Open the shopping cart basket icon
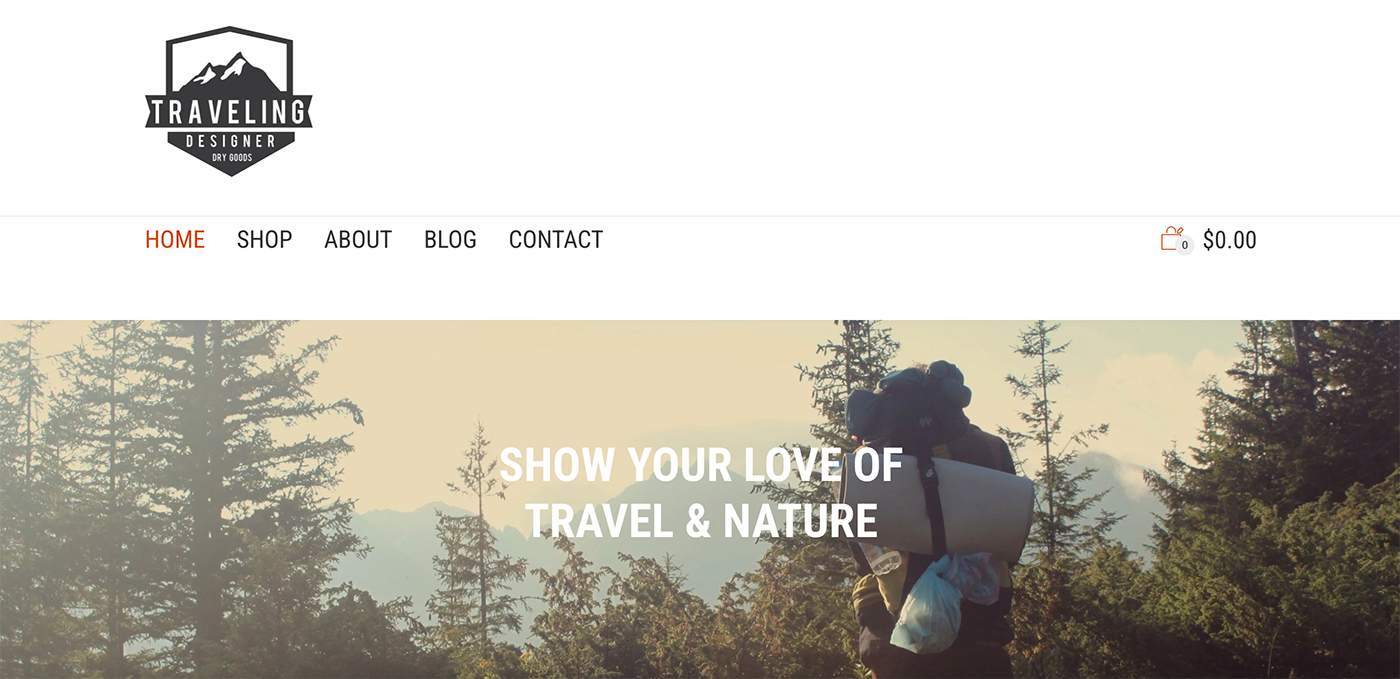This screenshot has width=1400, height=679. point(1172,238)
